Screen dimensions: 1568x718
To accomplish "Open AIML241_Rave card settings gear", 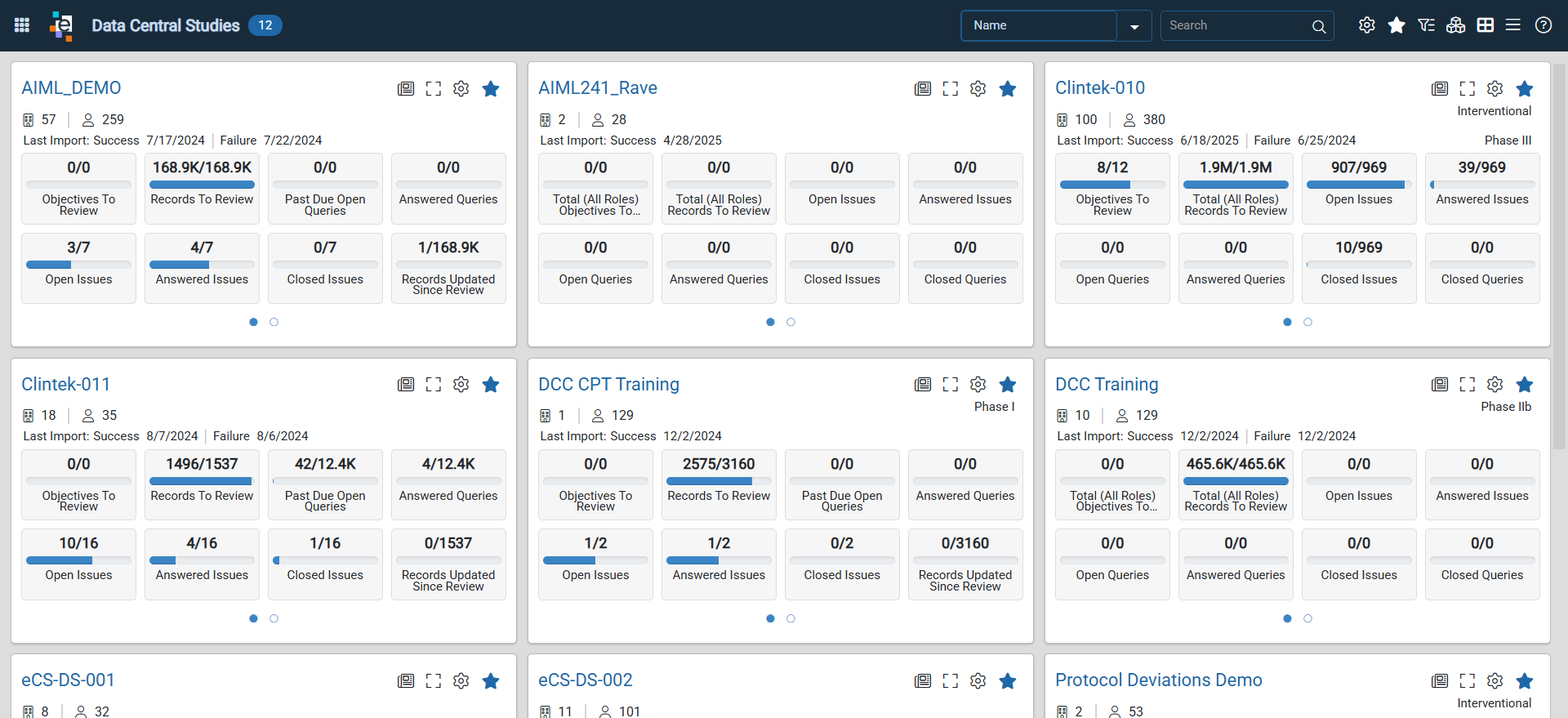I will [978, 88].
